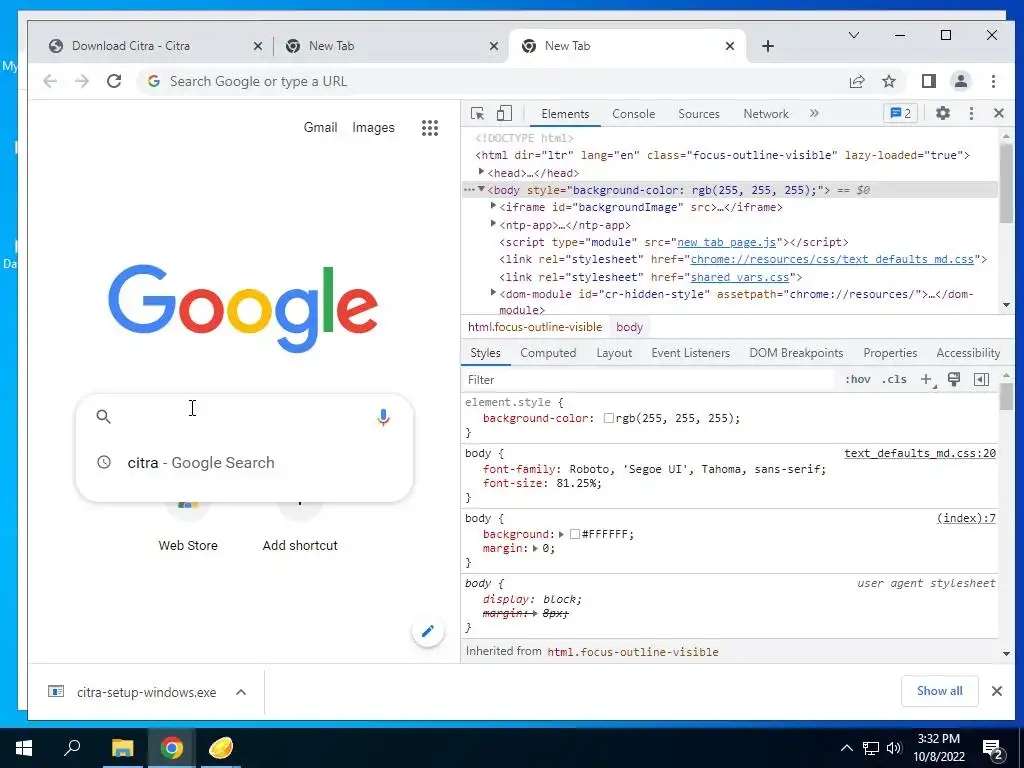Open DevTools settings gear
The height and width of the screenshot is (768, 1024).
pos(942,113)
